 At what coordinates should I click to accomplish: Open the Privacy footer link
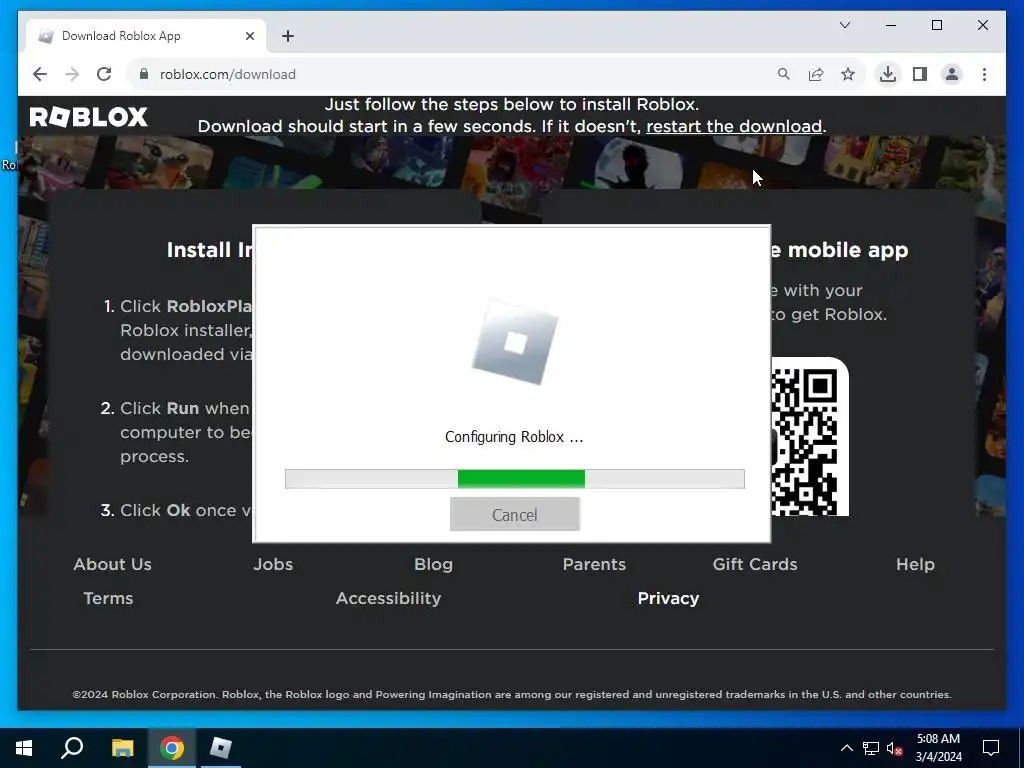tap(668, 598)
